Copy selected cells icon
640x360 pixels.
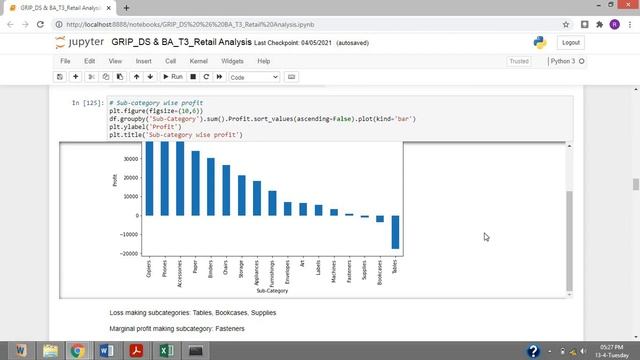[106, 77]
